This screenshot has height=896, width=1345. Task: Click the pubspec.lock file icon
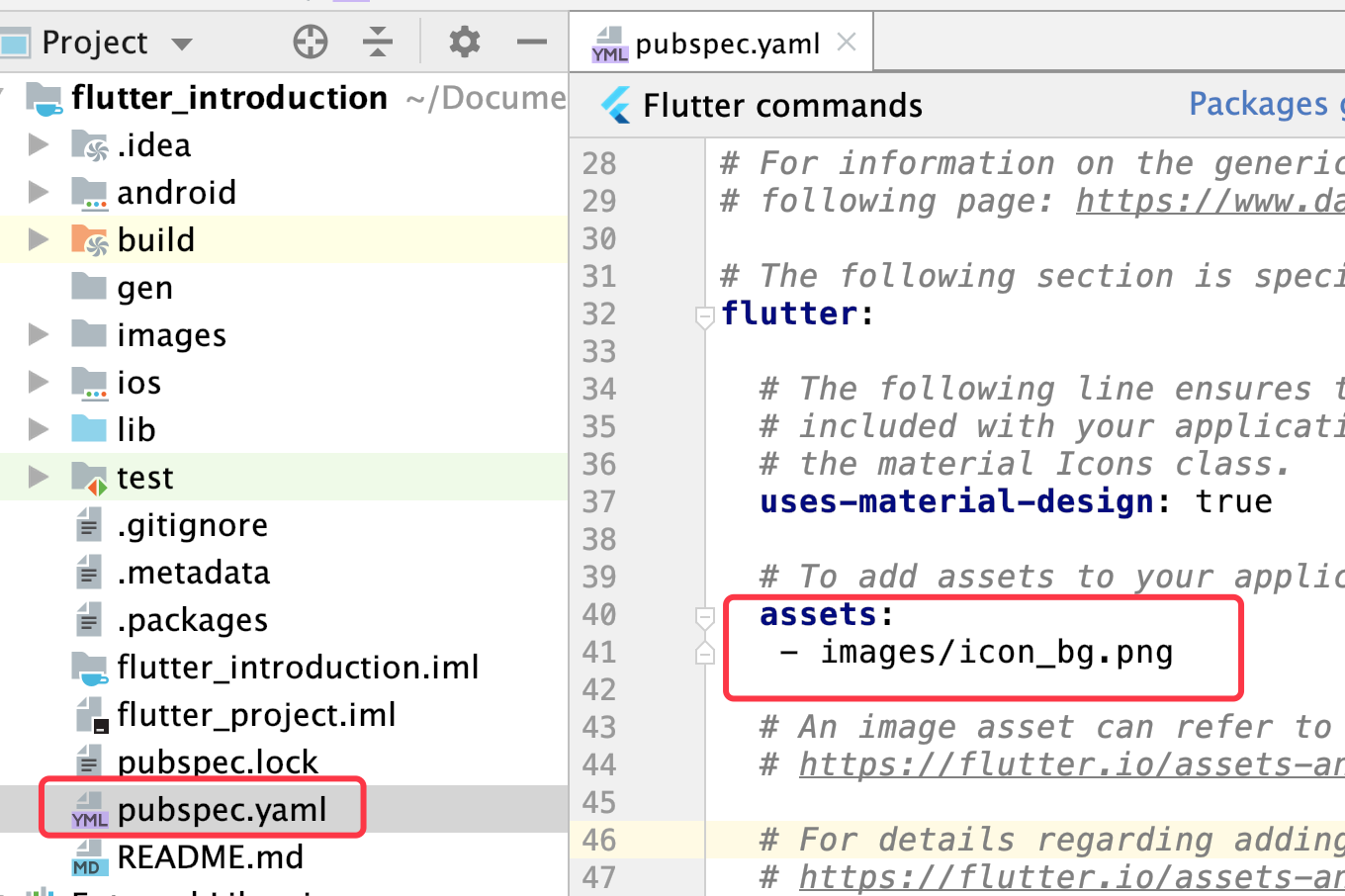89,762
